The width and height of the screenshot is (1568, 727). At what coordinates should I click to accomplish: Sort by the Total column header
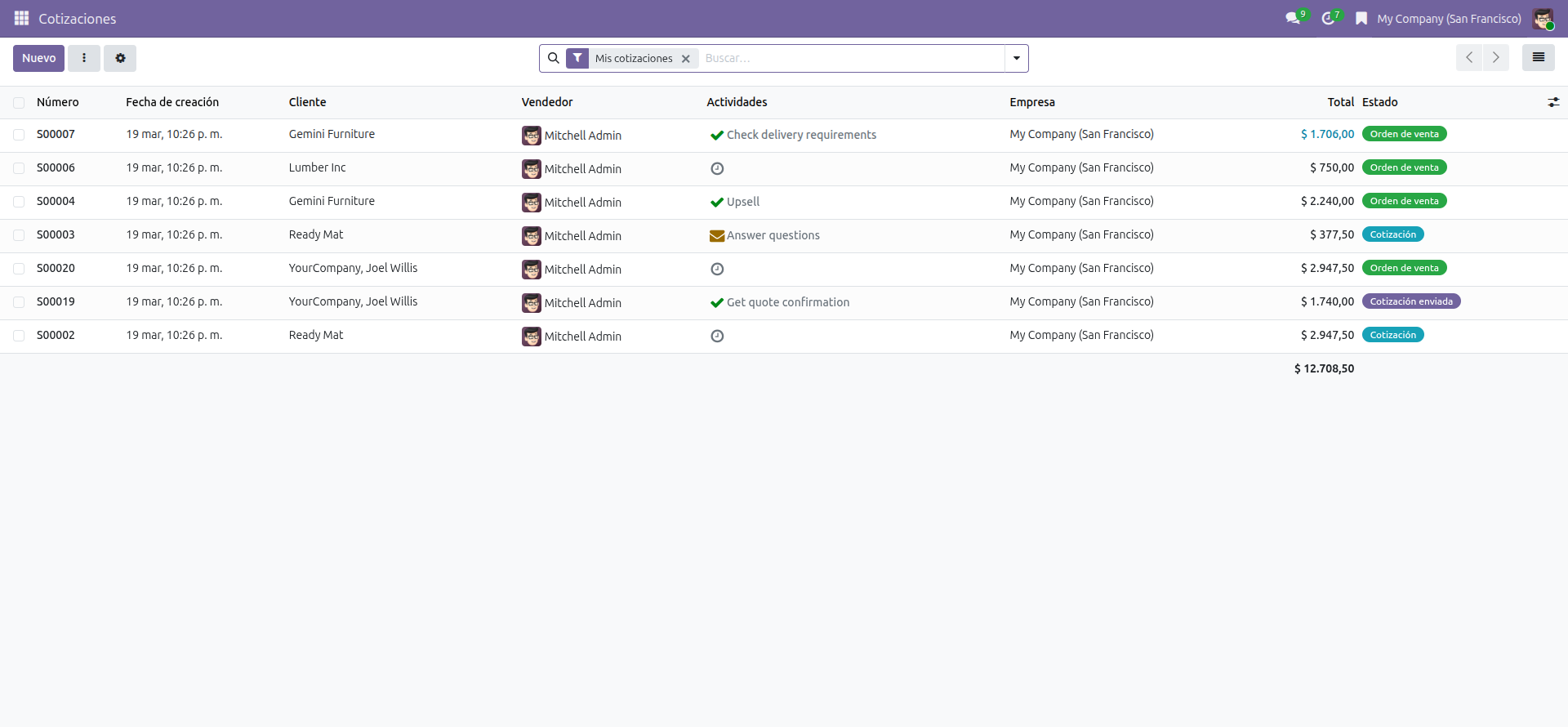(1340, 102)
